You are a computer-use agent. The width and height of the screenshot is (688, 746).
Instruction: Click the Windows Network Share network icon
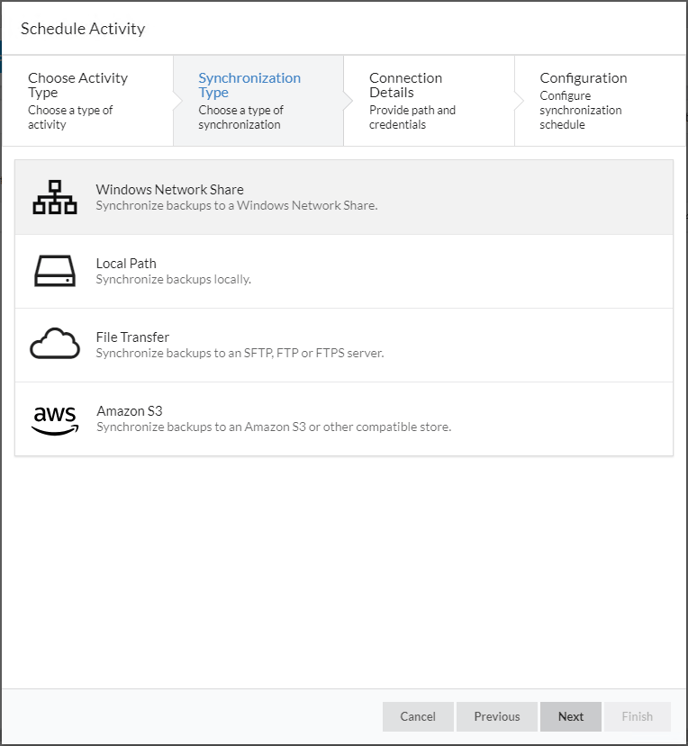click(55, 197)
